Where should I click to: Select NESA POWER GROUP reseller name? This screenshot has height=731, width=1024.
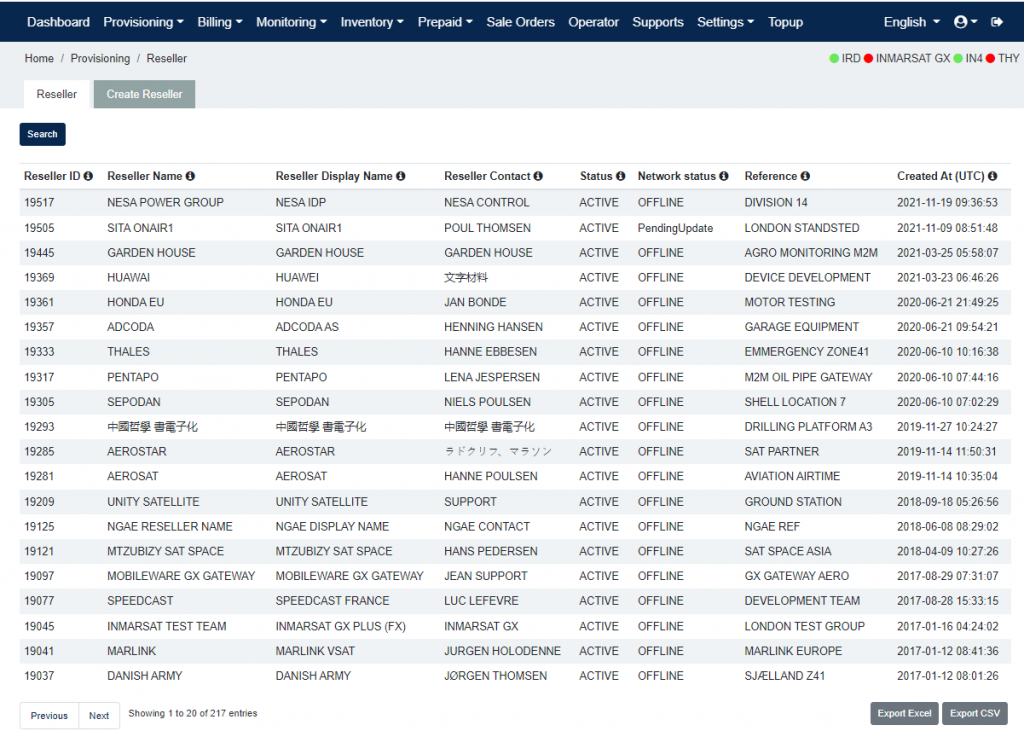(165, 203)
